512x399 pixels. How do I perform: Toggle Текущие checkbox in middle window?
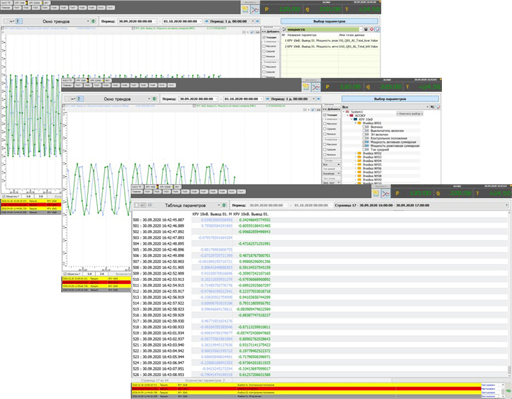325,115
